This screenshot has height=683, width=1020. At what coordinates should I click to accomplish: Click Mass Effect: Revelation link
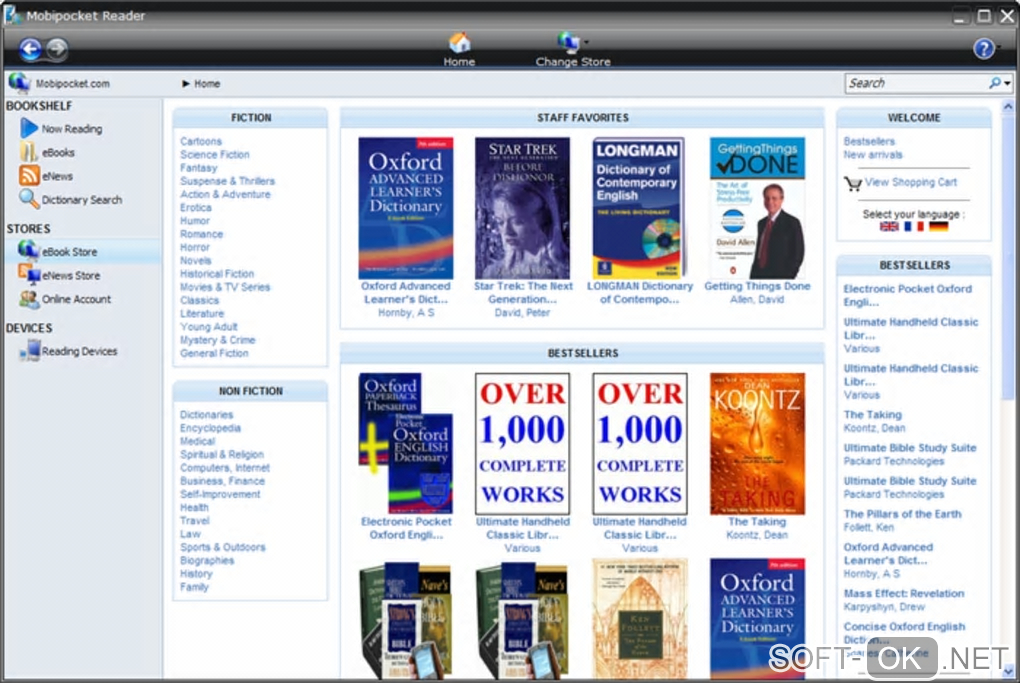click(904, 593)
